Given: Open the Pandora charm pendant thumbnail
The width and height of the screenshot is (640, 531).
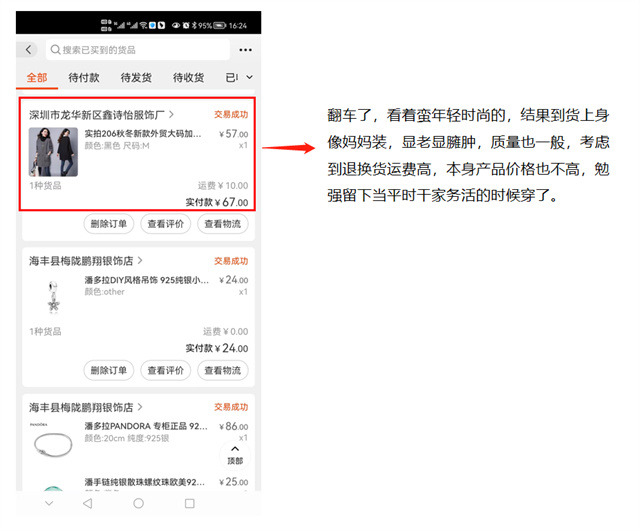Looking at the screenshot, I should 53,298.
